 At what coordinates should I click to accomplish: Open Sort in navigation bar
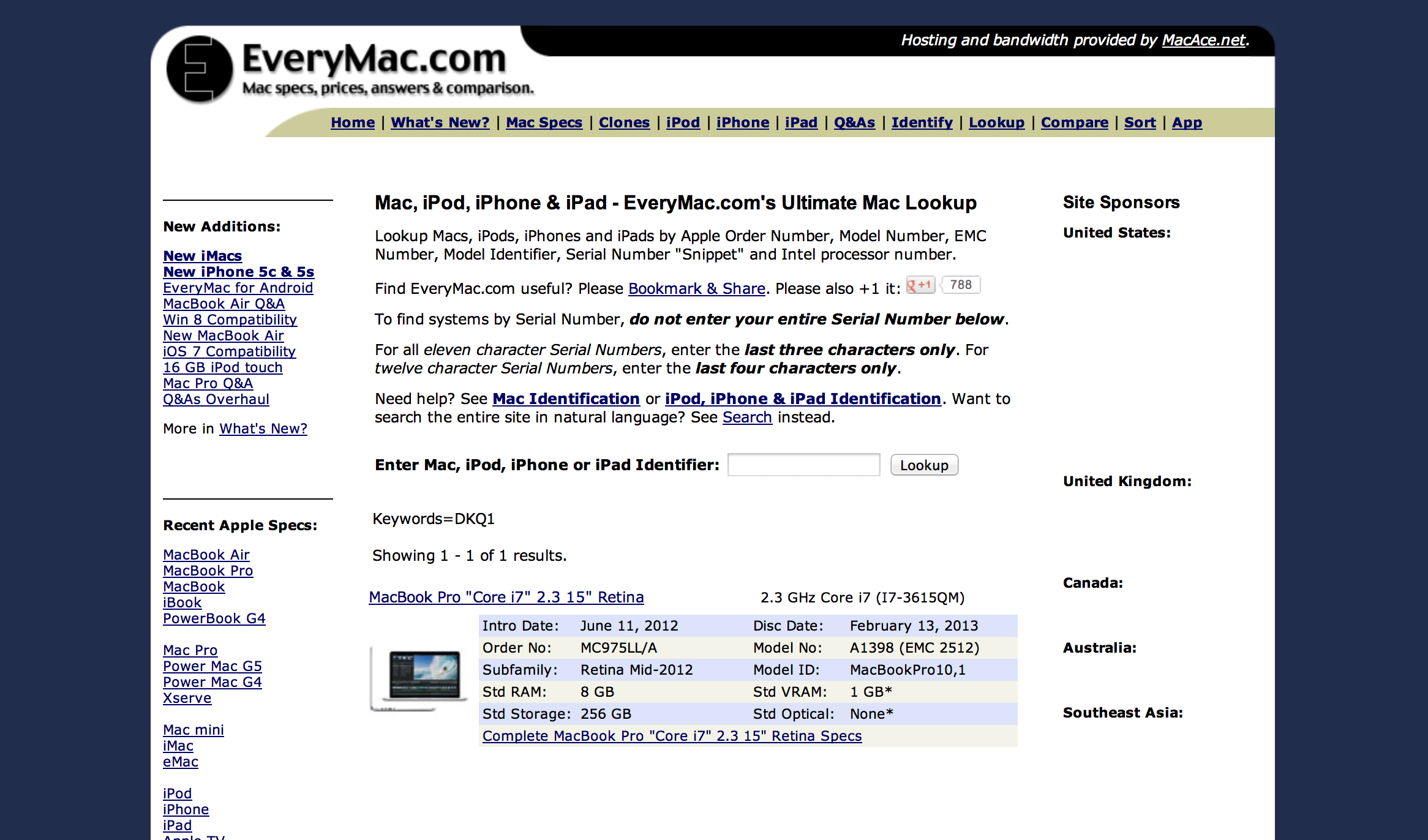(1140, 122)
